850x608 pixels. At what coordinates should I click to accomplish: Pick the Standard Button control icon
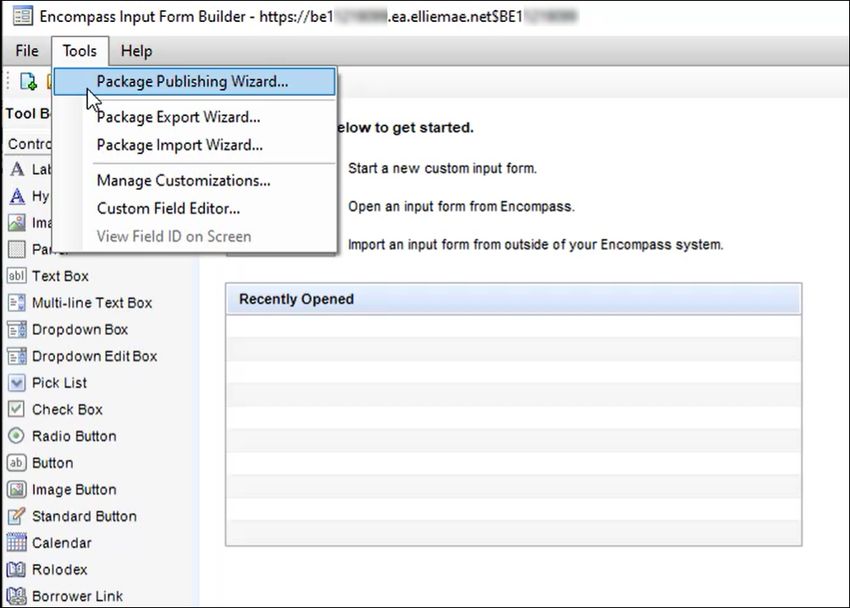pyautogui.click(x=17, y=516)
